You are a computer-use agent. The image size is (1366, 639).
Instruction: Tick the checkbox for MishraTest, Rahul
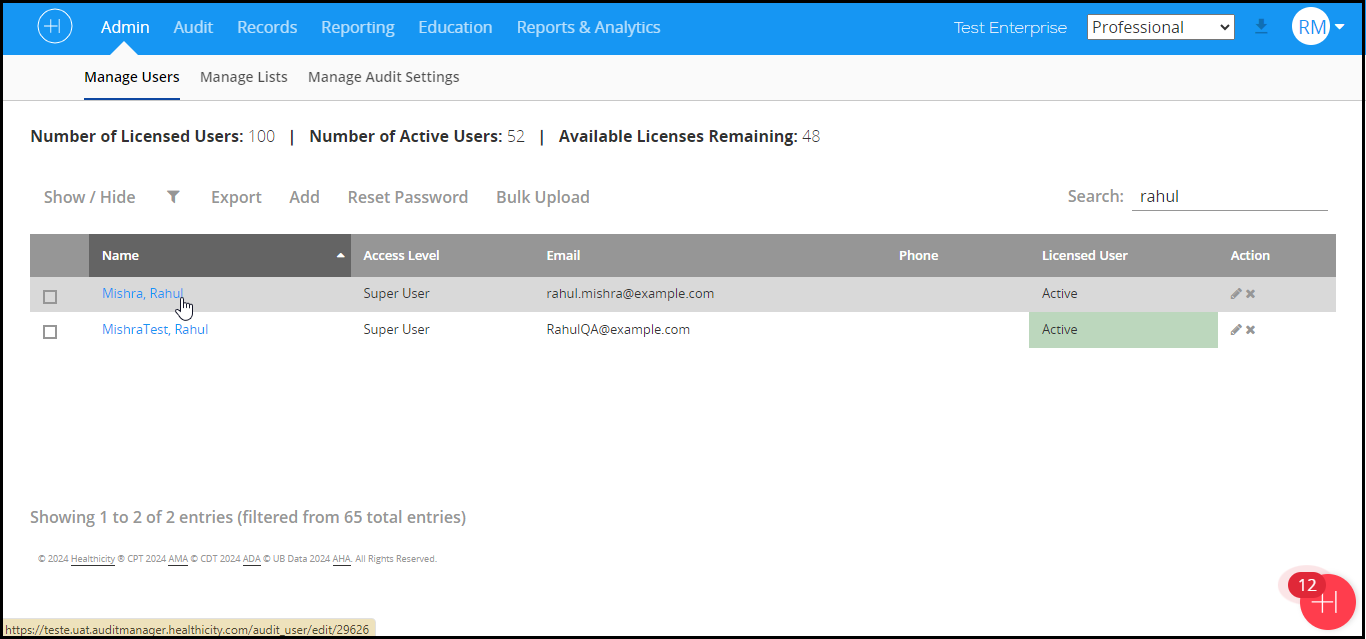click(x=50, y=332)
